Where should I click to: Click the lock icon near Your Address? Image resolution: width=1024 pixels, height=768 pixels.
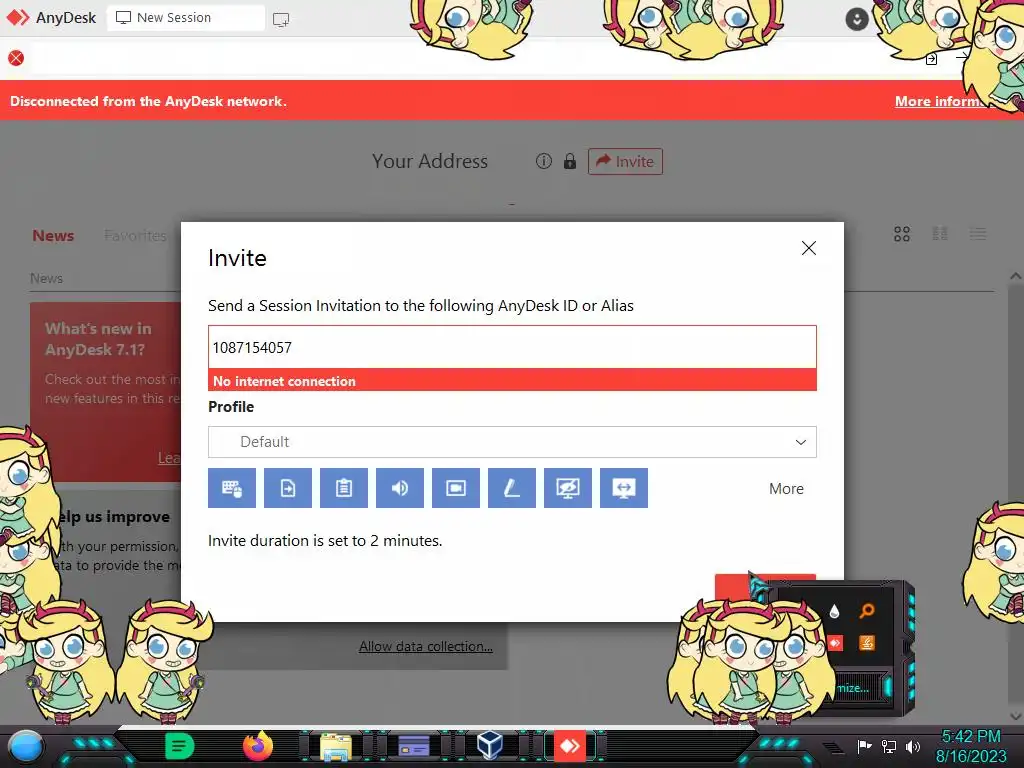(569, 161)
